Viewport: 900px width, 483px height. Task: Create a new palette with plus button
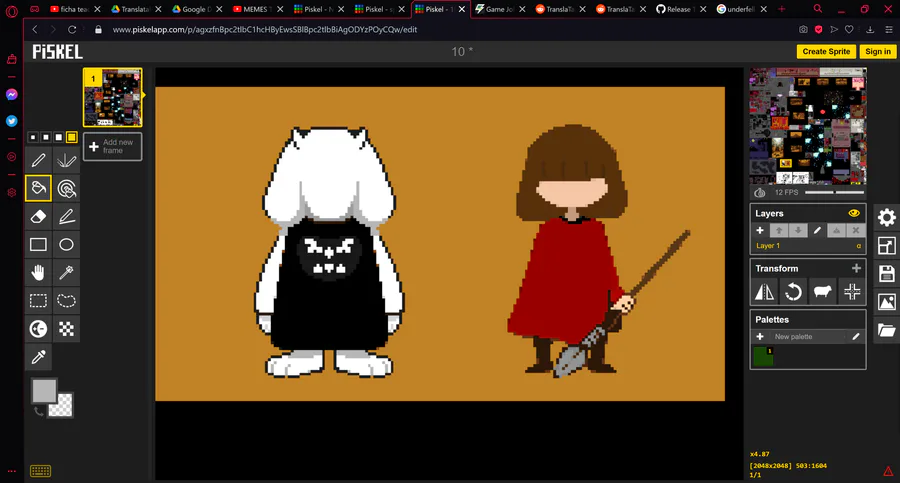tap(760, 337)
